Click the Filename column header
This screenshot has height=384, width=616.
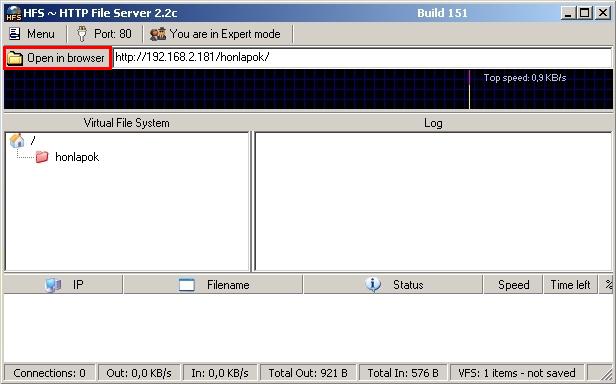(213, 285)
